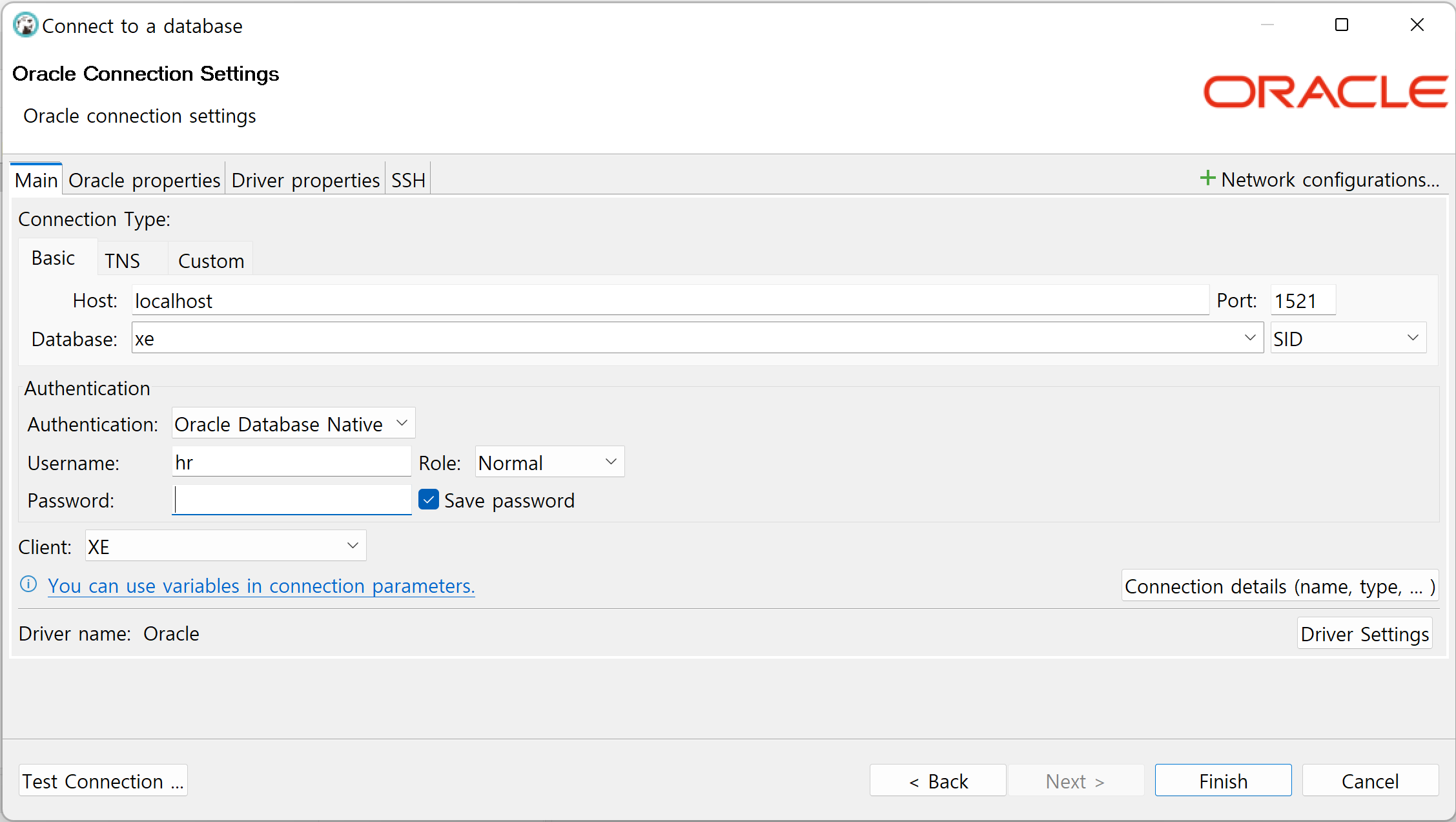Click the Port field showing 1521
The width and height of the screenshot is (1456, 822).
point(1303,300)
